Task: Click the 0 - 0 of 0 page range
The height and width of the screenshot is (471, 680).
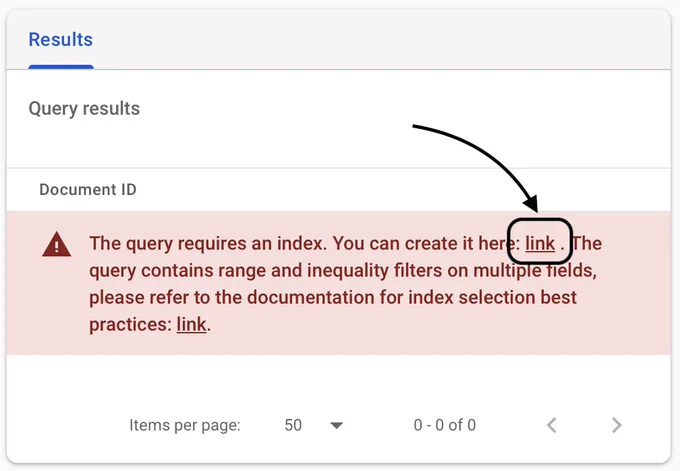Action: point(445,425)
